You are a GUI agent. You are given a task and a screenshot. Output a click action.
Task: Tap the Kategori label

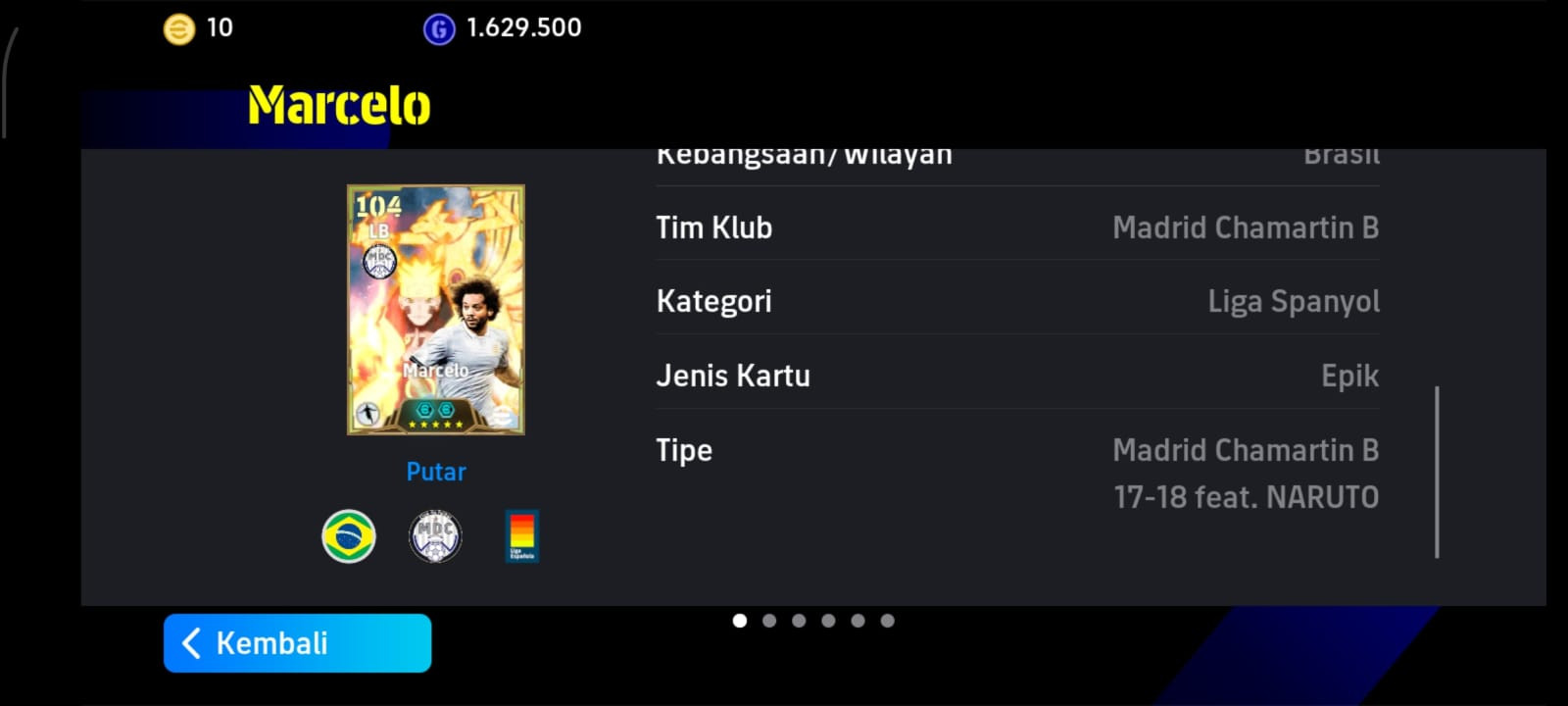pos(713,301)
